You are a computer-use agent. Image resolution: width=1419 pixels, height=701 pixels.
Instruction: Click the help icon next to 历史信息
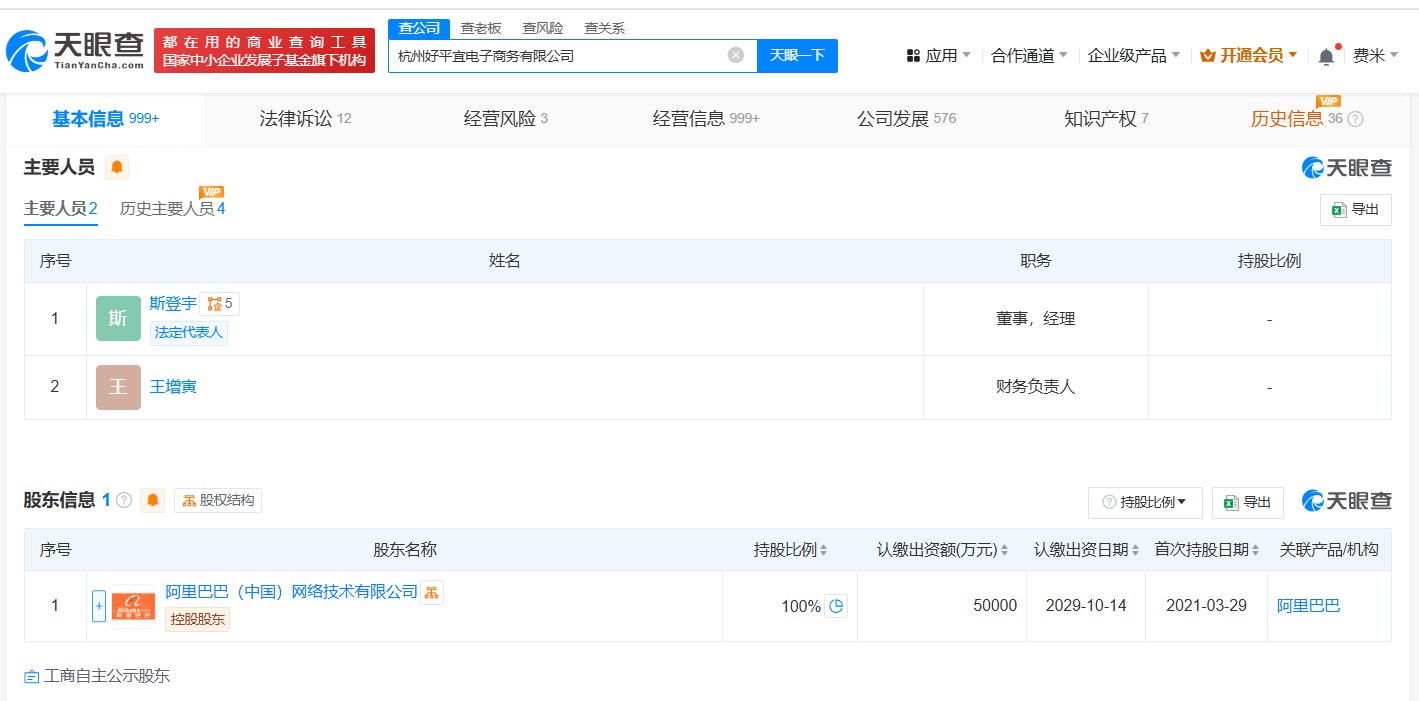[x=1355, y=119]
